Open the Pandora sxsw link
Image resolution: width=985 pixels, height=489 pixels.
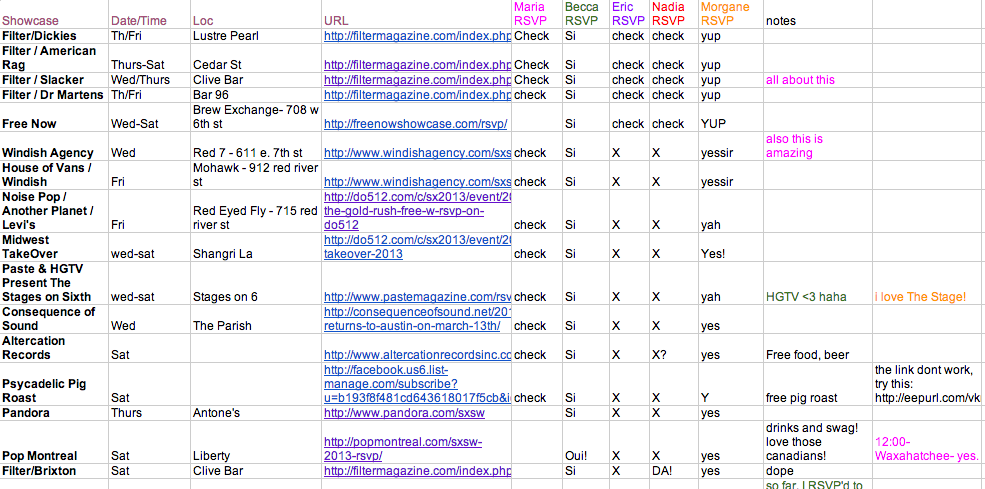[404, 413]
